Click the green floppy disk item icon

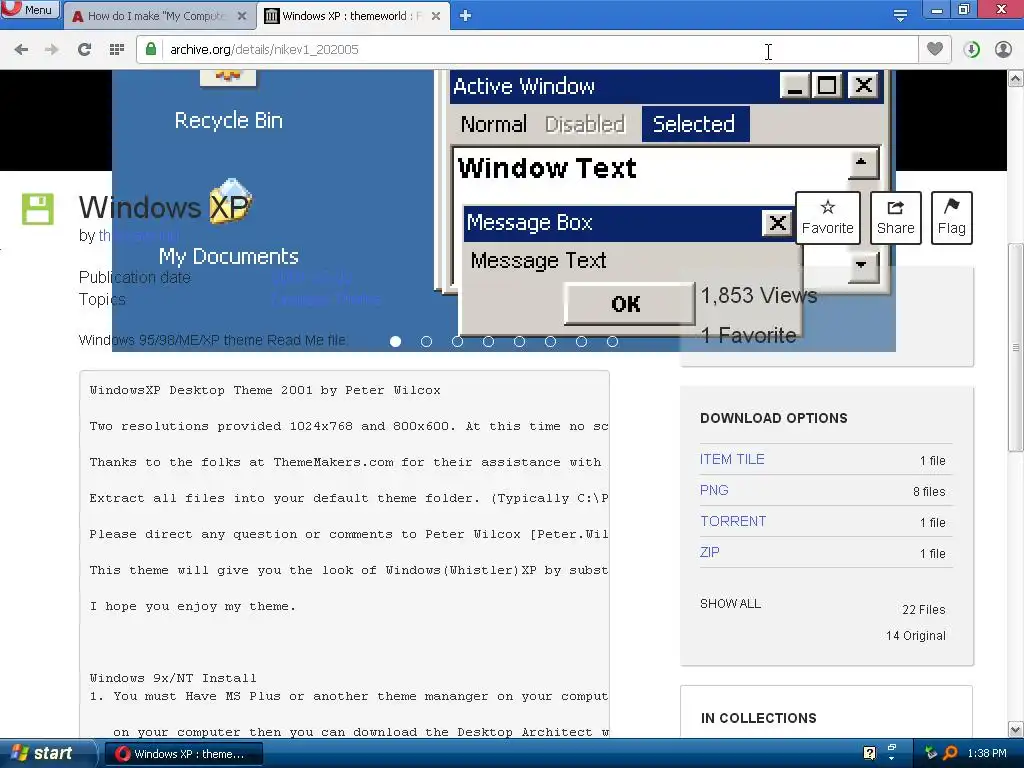[x=38, y=210]
